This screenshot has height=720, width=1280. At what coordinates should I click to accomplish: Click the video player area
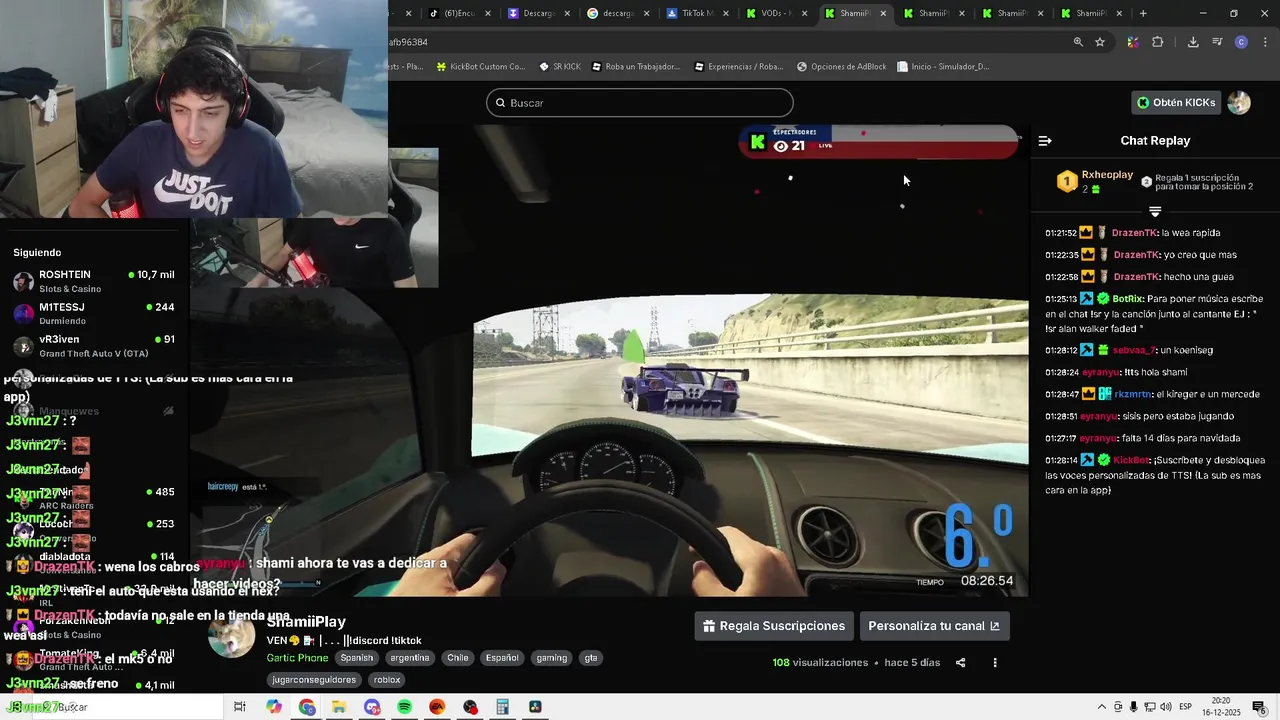tap(610, 360)
